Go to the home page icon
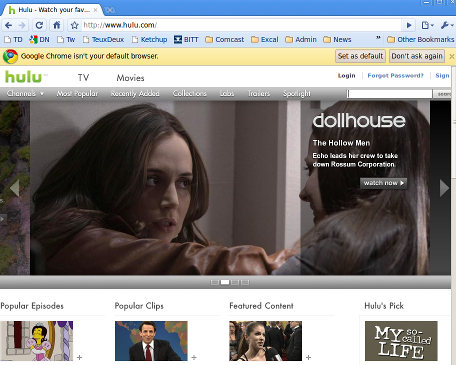This screenshot has width=456, height=365. point(57,25)
